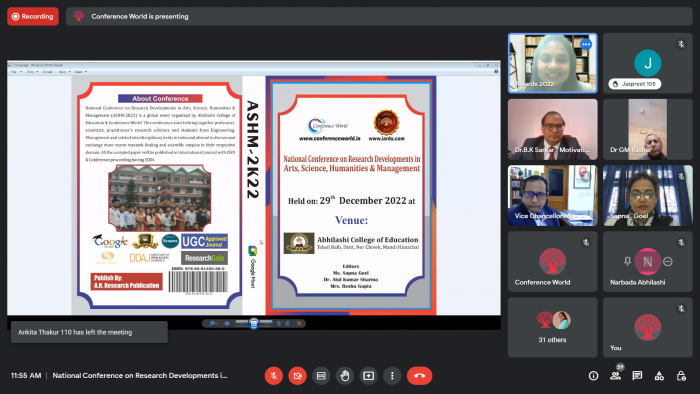The width and height of the screenshot is (700, 394).
Task: Select the Dr.B.K Sarkar video thumbnail
Action: click(x=552, y=129)
